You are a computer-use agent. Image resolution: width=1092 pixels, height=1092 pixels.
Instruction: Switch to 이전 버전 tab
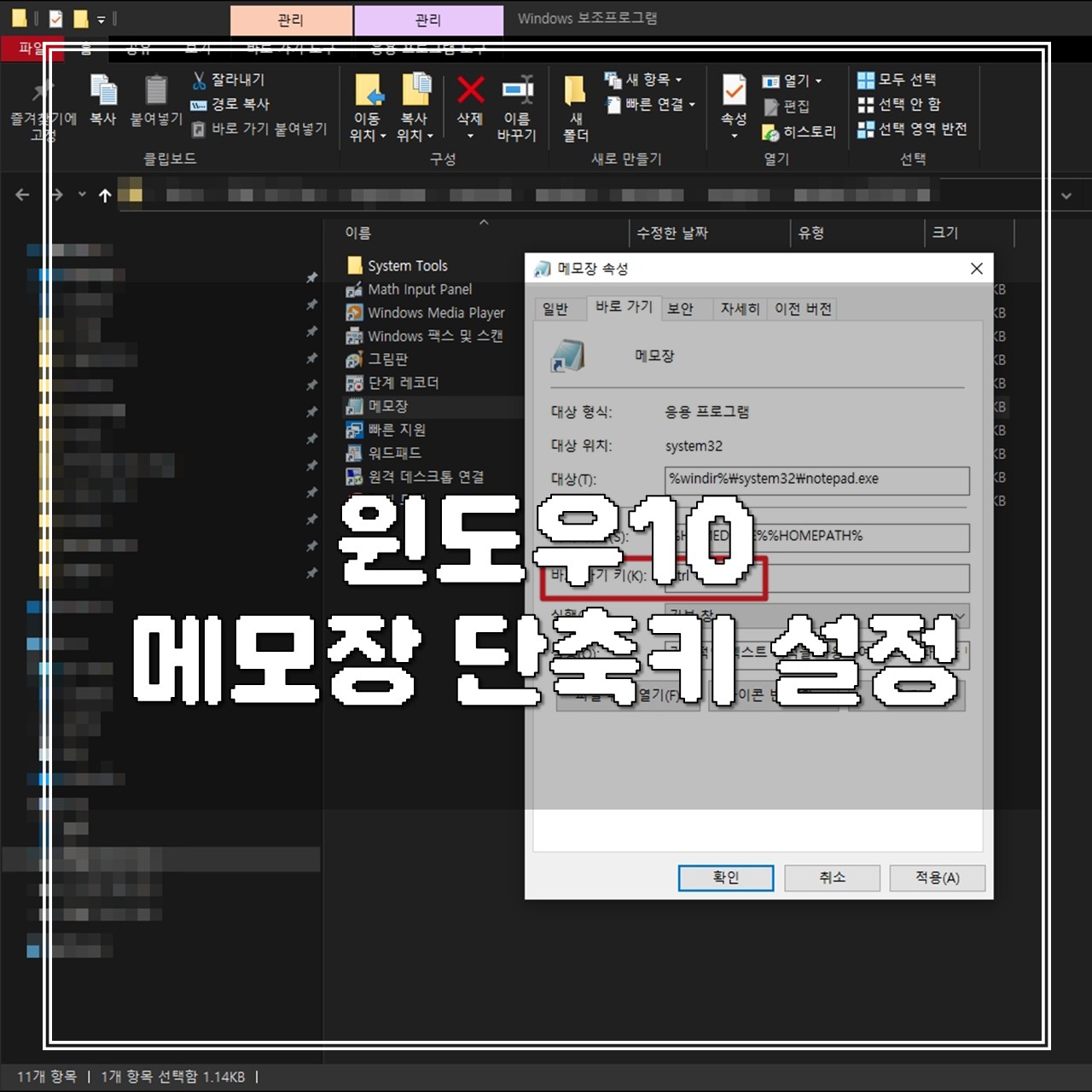(x=803, y=309)
